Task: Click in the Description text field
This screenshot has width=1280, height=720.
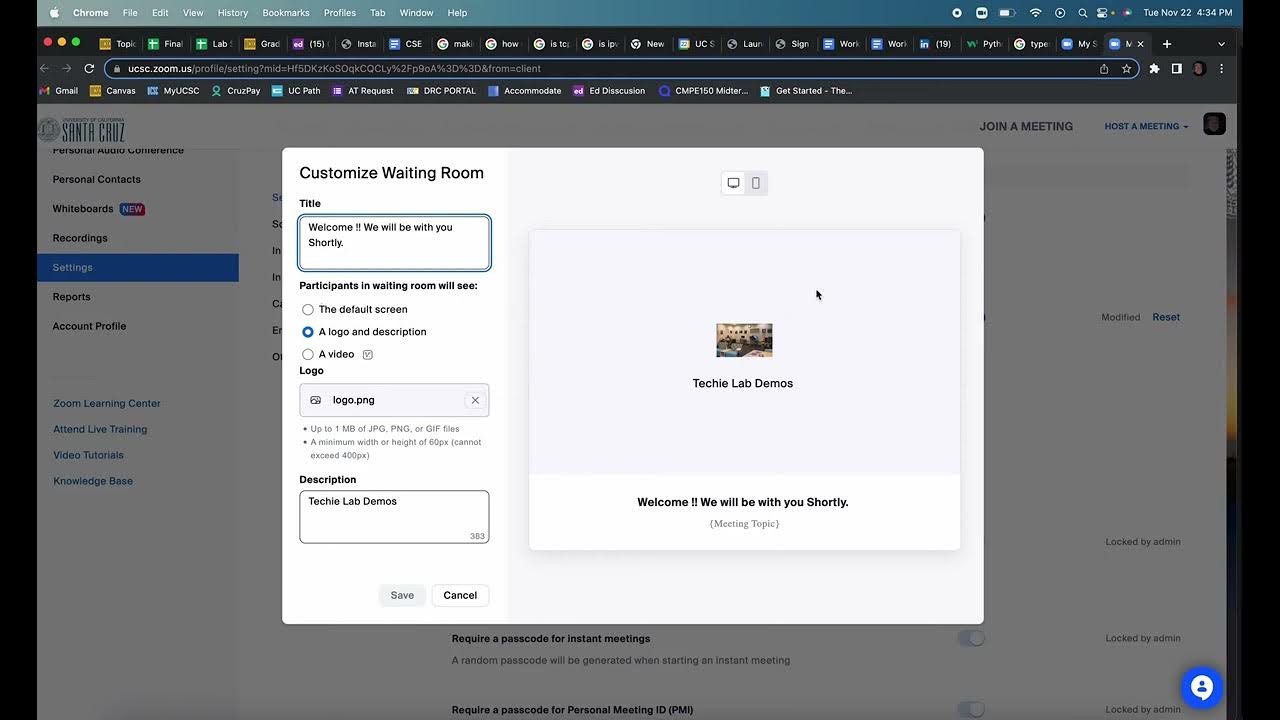Action: pos(394,517)
